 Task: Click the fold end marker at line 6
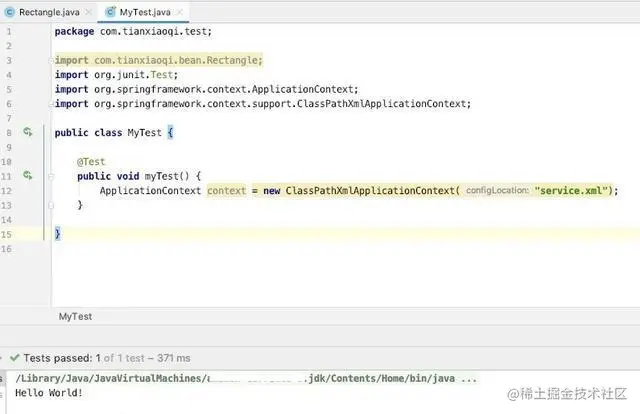click(x=51, y=104)
